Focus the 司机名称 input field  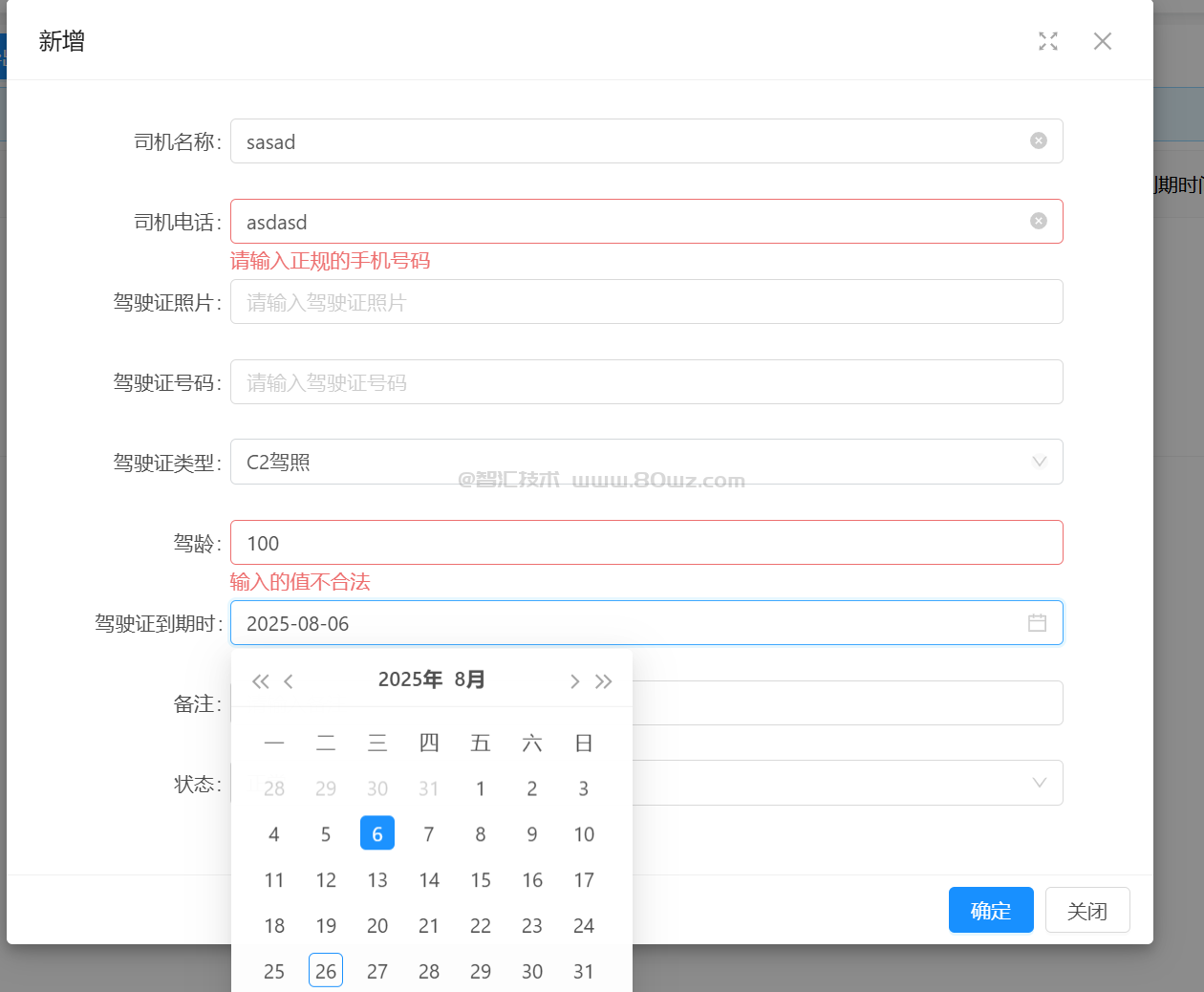coord(647,140)
